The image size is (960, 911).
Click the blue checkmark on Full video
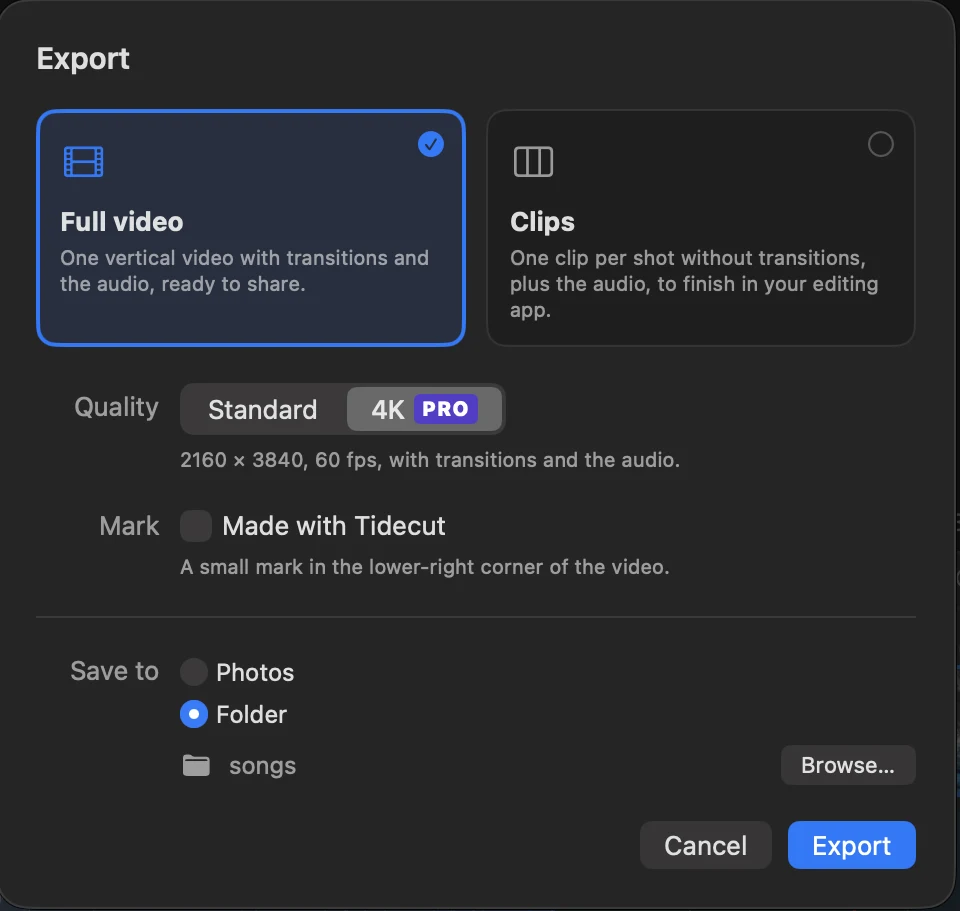click(431, 144)
